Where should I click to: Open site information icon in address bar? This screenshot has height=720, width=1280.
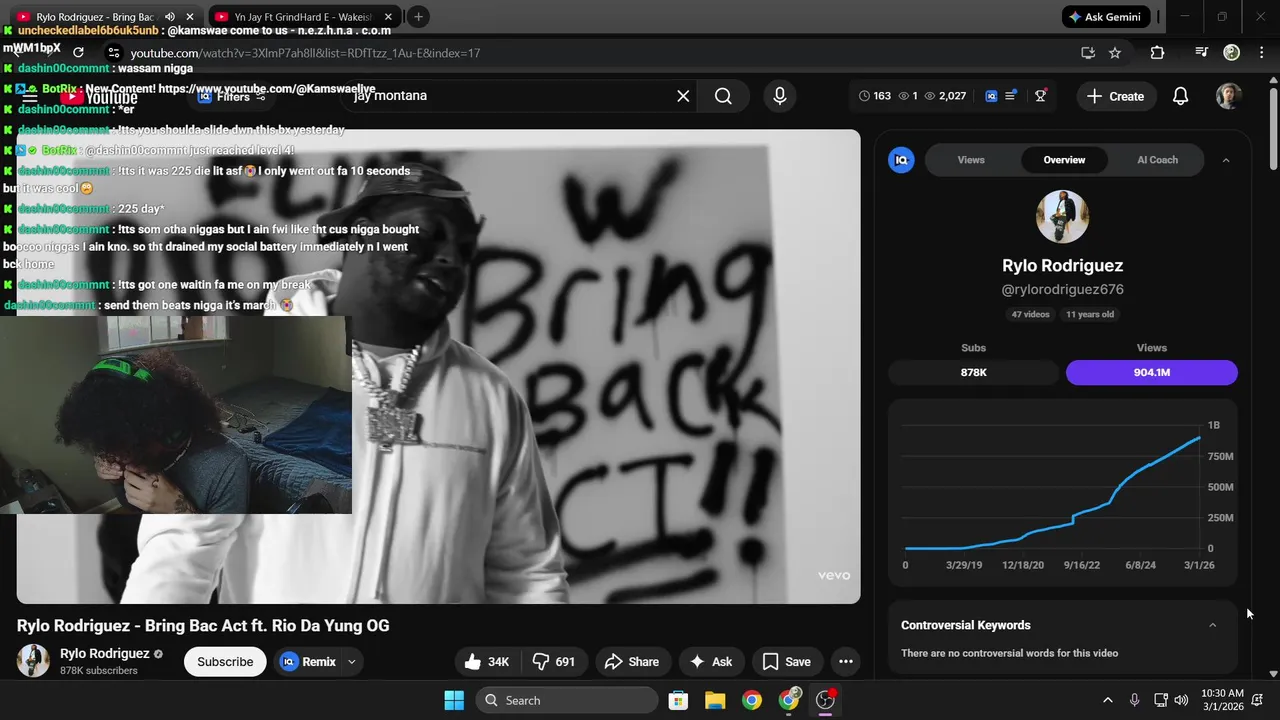pos(114,53)
